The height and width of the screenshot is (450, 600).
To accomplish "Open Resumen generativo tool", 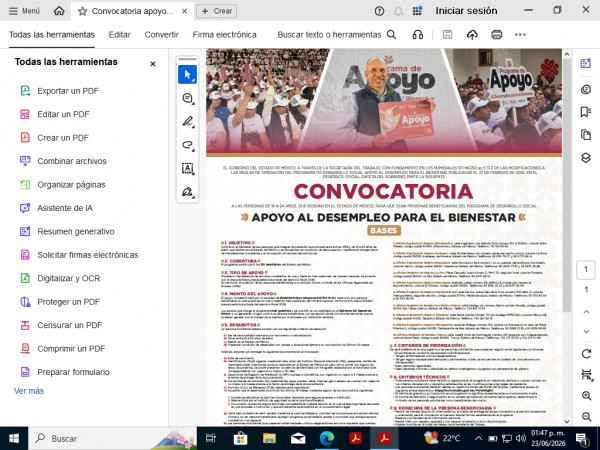I will pos(67,232).
